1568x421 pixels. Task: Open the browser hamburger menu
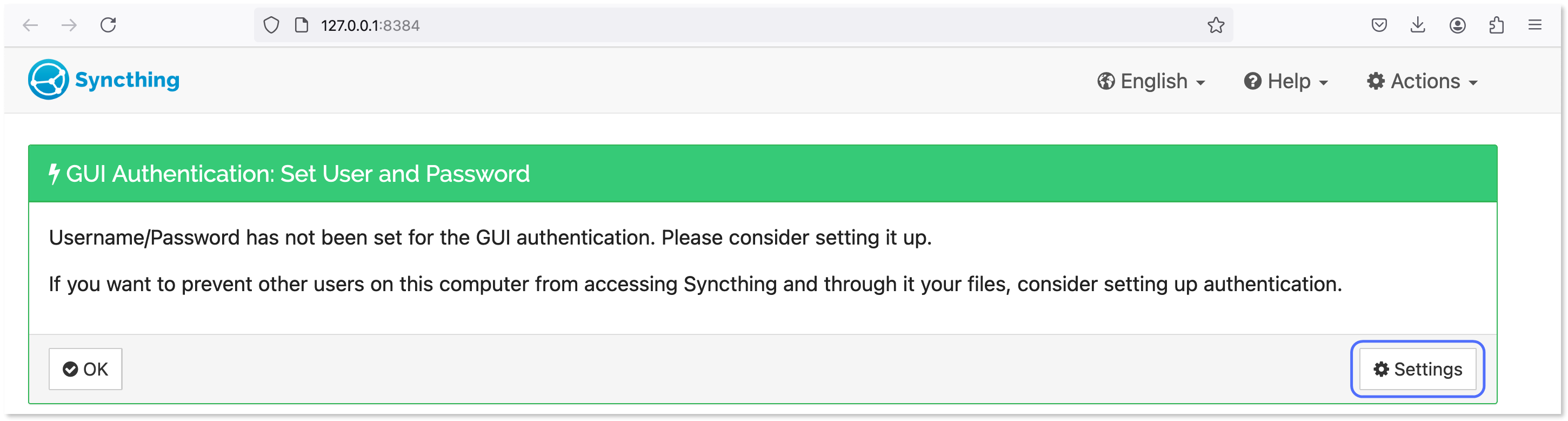(1535, 25)
